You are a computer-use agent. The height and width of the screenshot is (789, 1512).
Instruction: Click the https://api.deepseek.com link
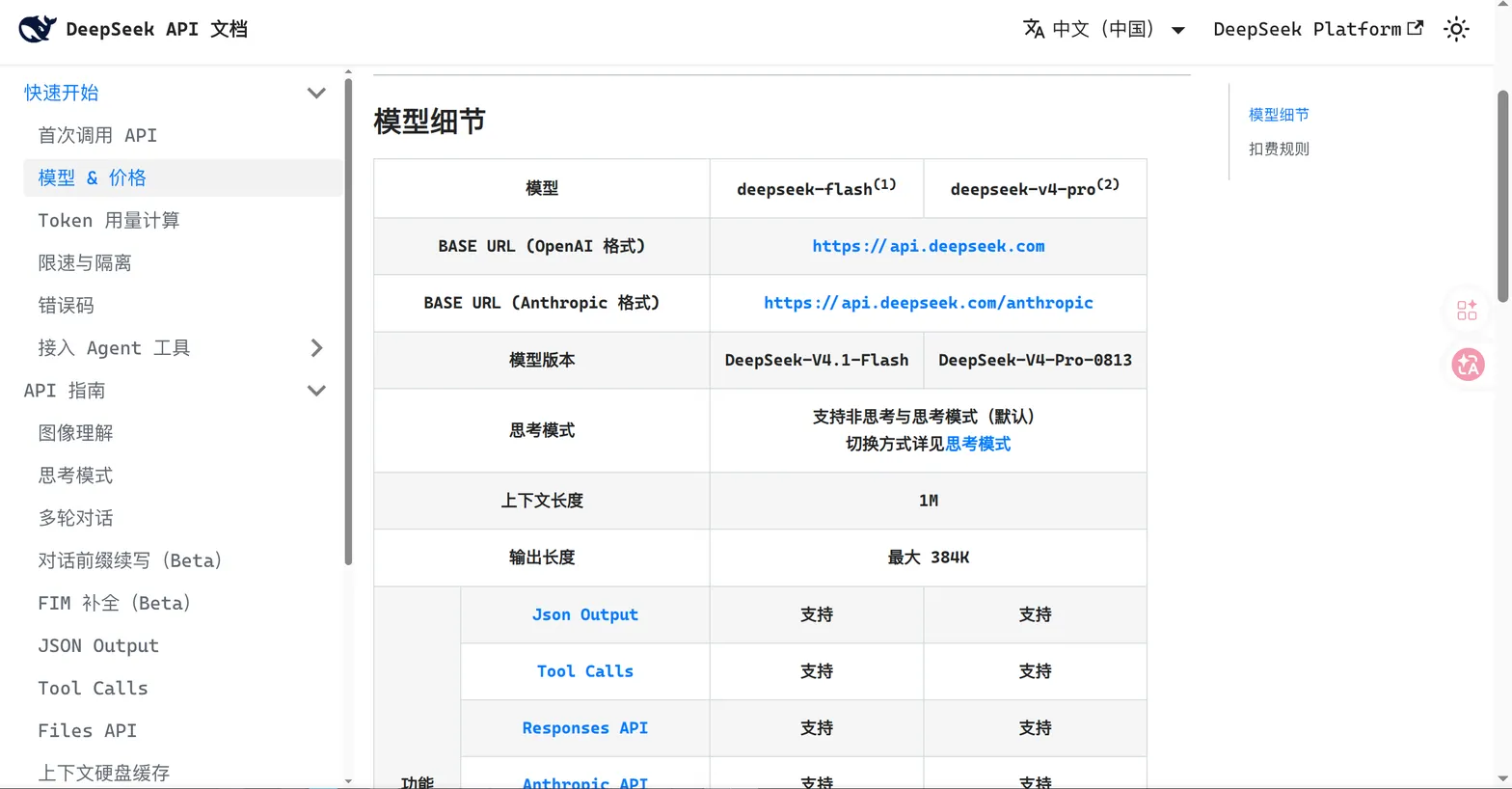click(928, 246)
